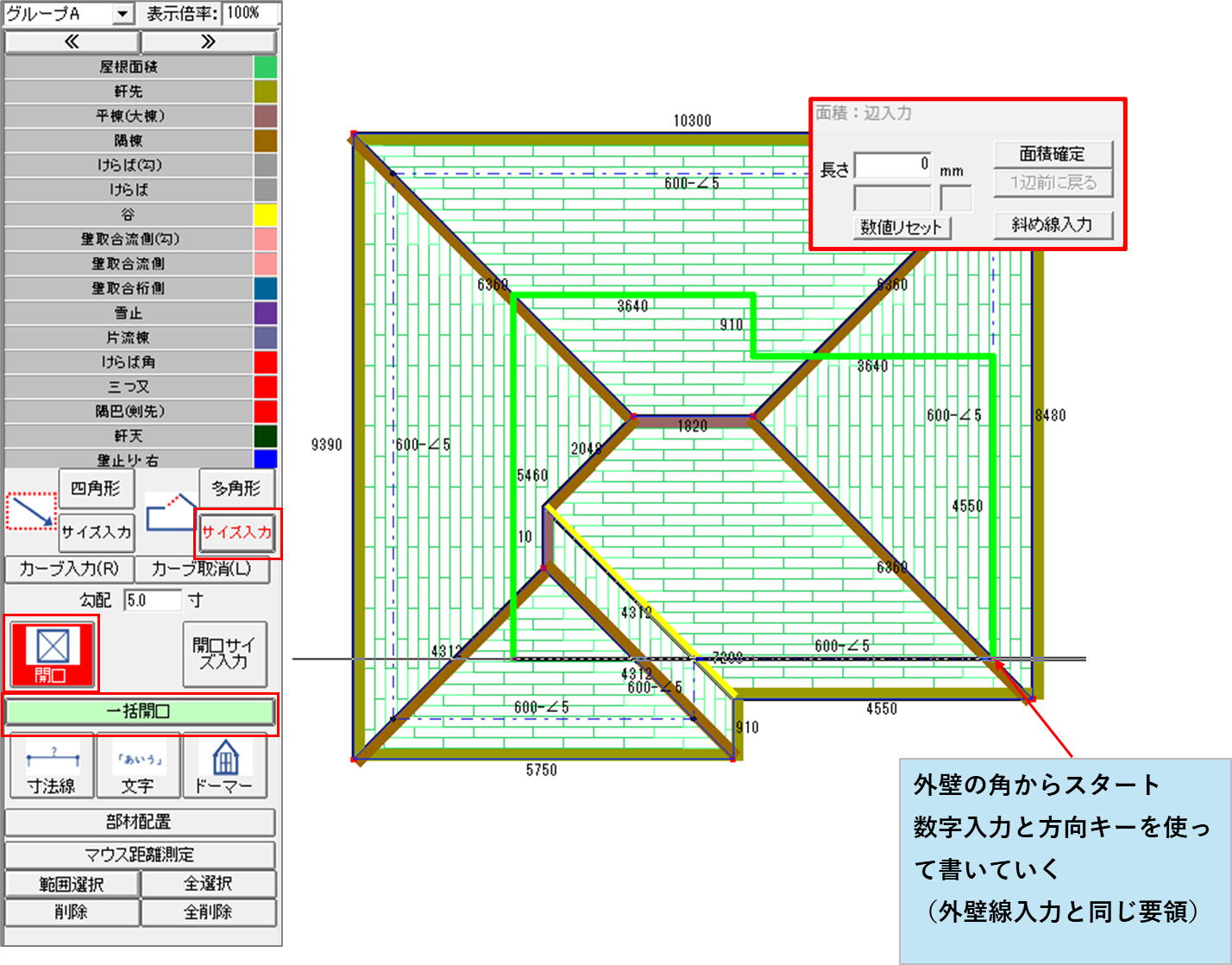Select the 開口 opening tool icon
This screenshot has width=1232, height=965.
(x=52, y=653)
